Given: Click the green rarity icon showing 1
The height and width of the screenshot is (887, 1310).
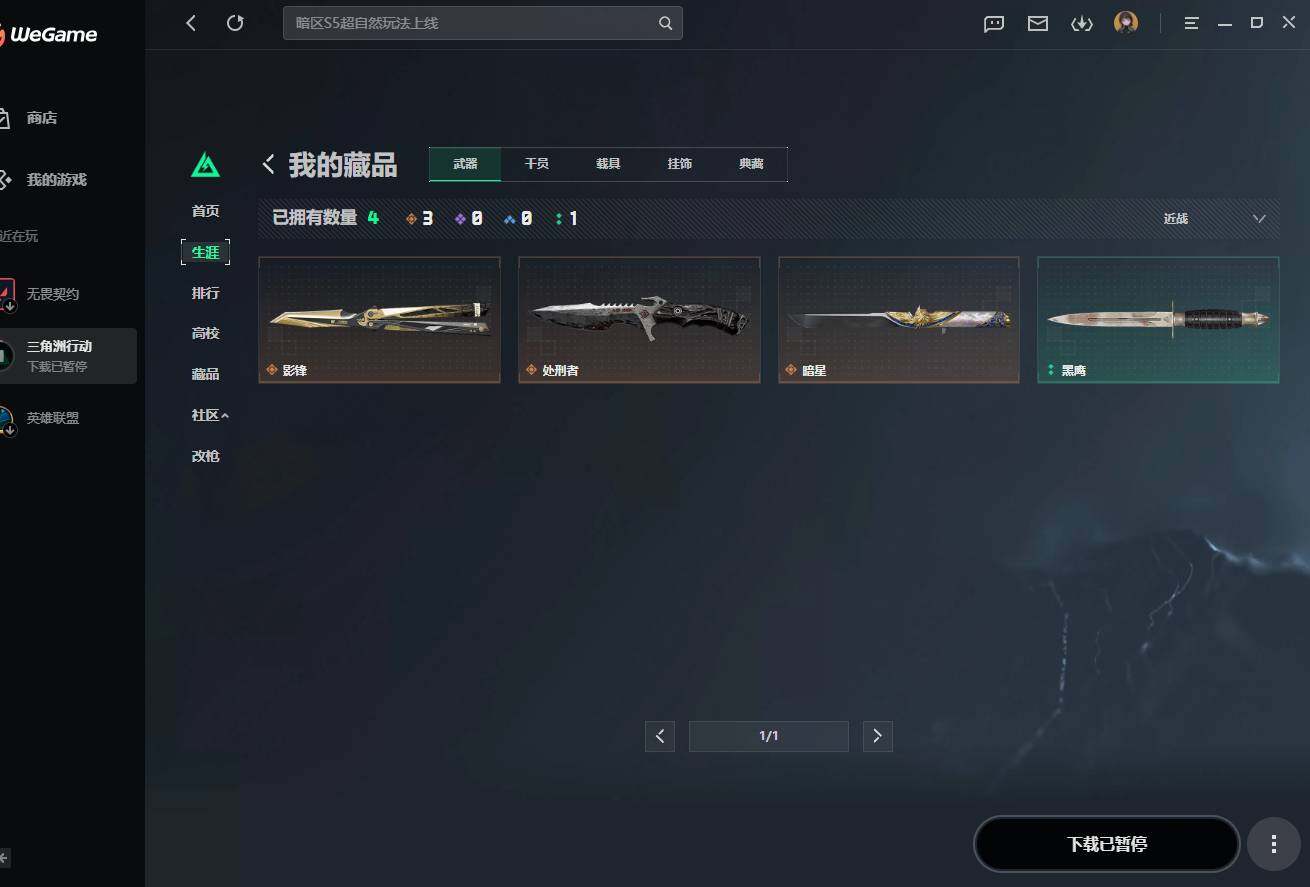Looking at the screenshot, I should [558, 219].
